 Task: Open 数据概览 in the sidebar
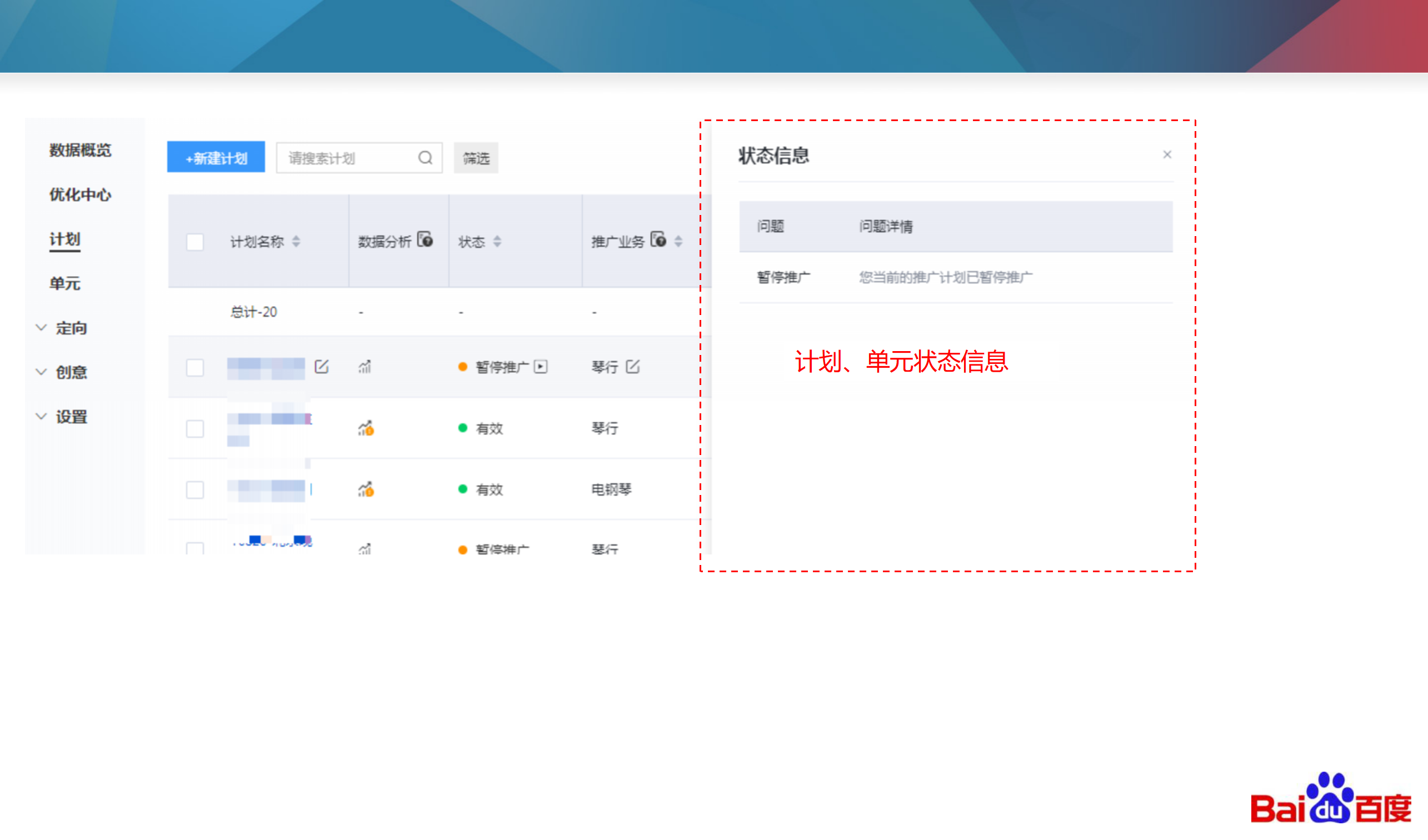(80, 150)
